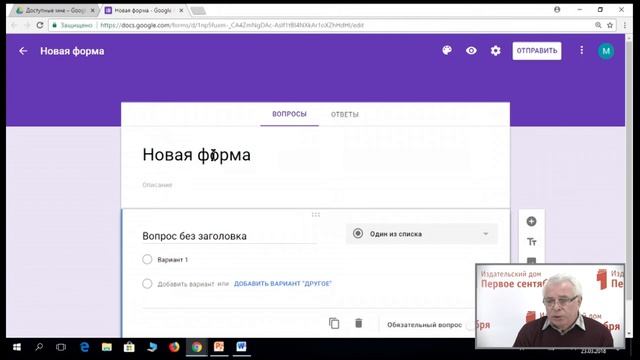Image resolution: width=640 pixels, height=360 pixels.
Task: Switch to Chrome on the taskbar
Action: (x=197, y=347)
